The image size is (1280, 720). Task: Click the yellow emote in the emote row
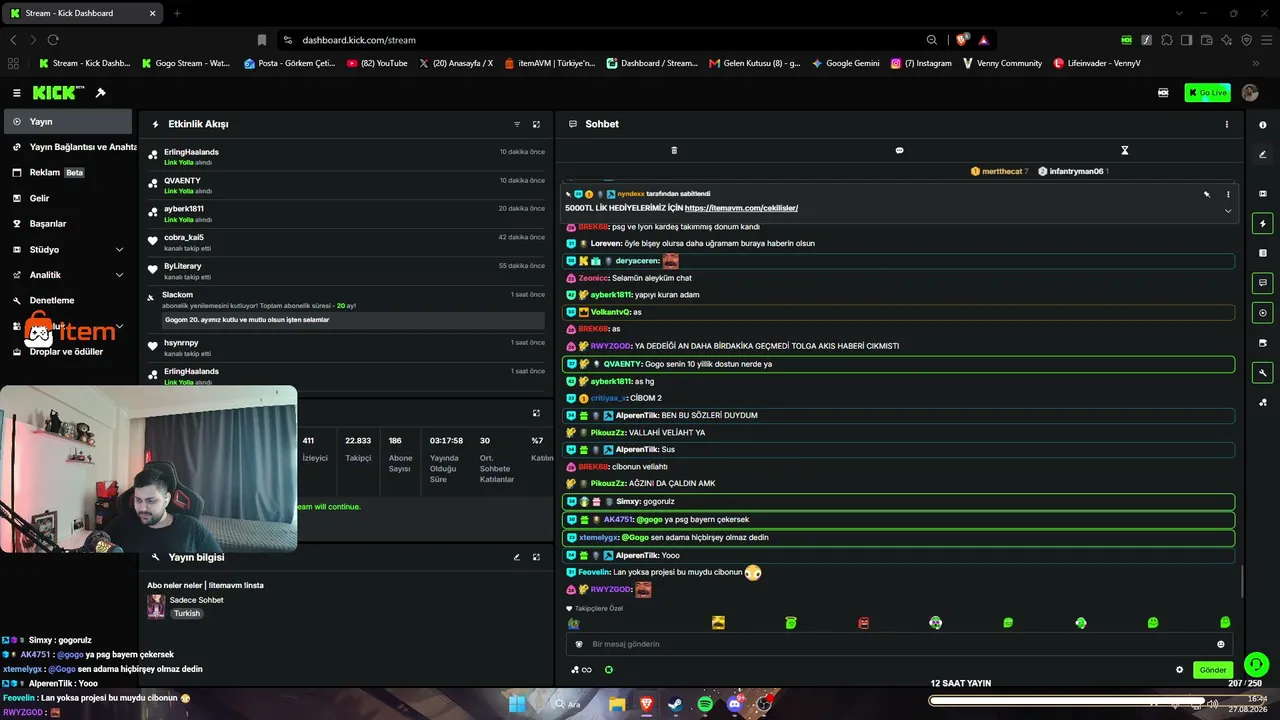[718, 623]
